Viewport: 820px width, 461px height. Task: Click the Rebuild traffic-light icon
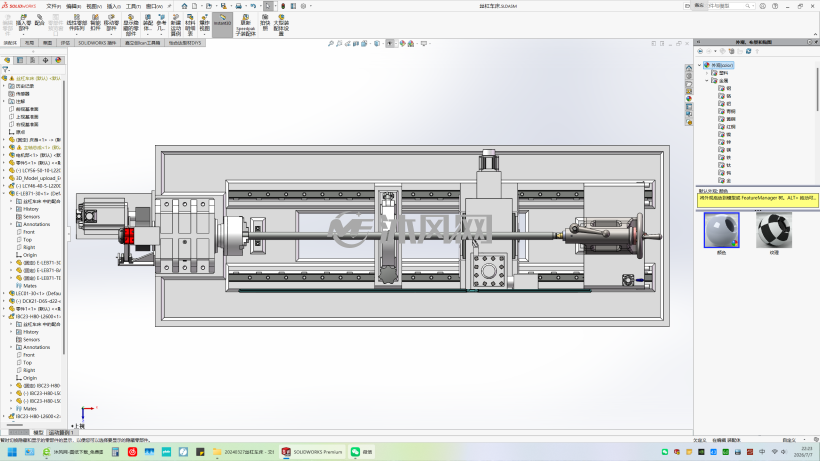[x=282, y=6]
